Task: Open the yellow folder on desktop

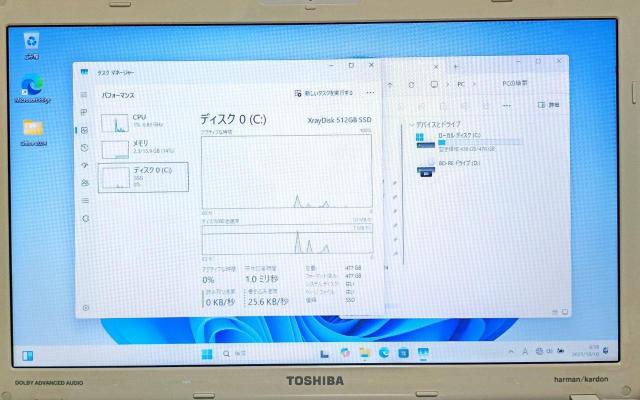Action: pyautogui.click(x=33, y=133)
